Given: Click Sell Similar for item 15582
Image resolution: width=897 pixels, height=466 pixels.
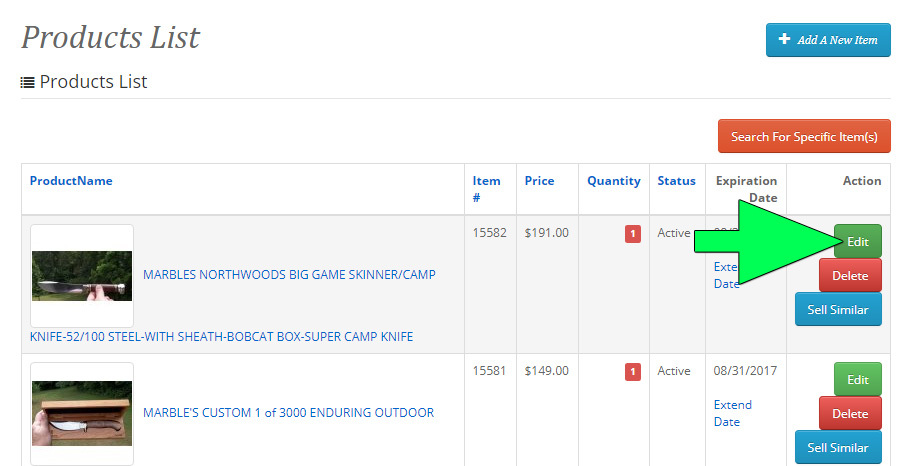Looking at the screenshot, I should [838, 309].
